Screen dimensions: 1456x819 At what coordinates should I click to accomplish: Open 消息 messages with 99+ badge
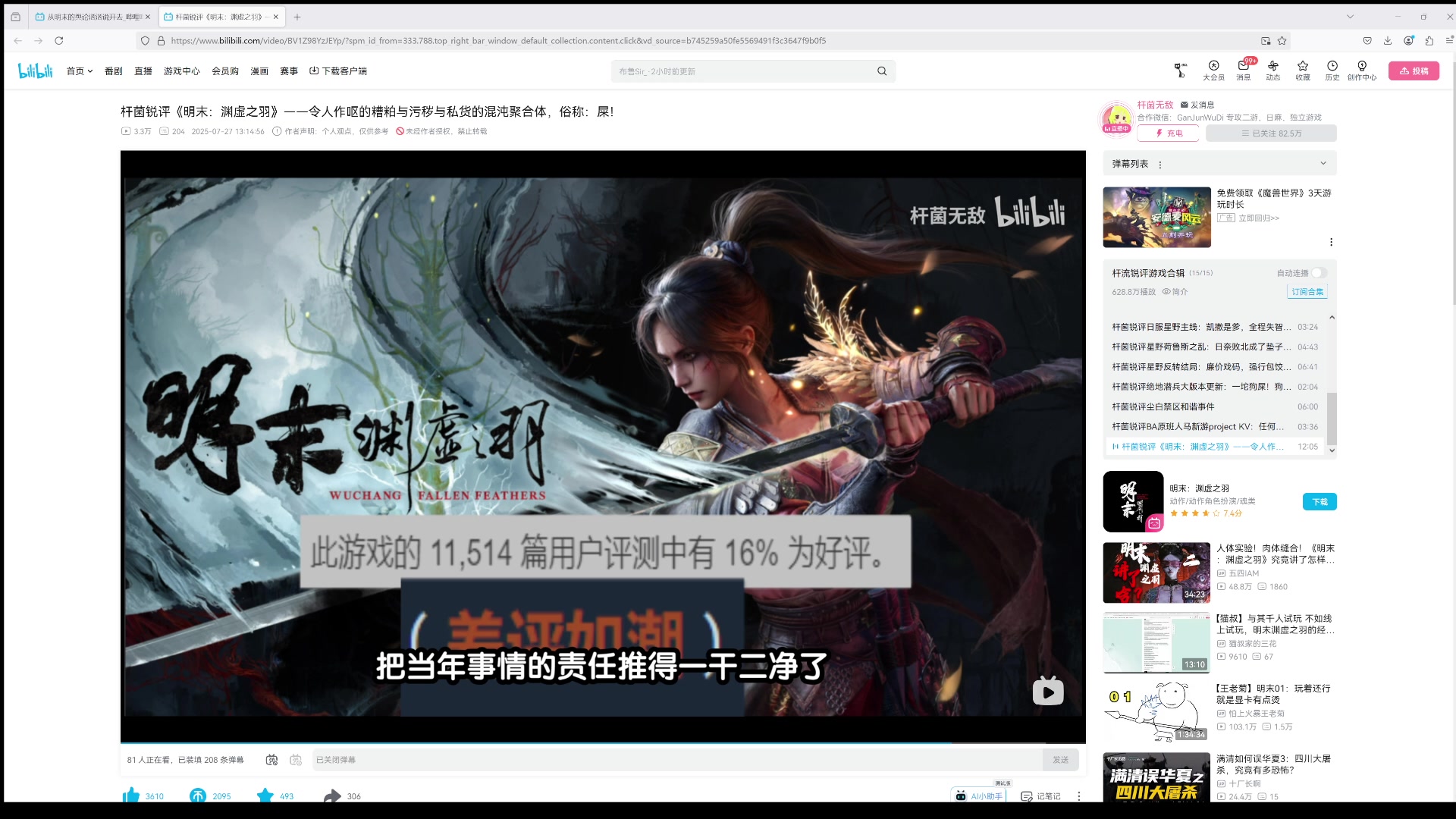(x=1244, y=71)
